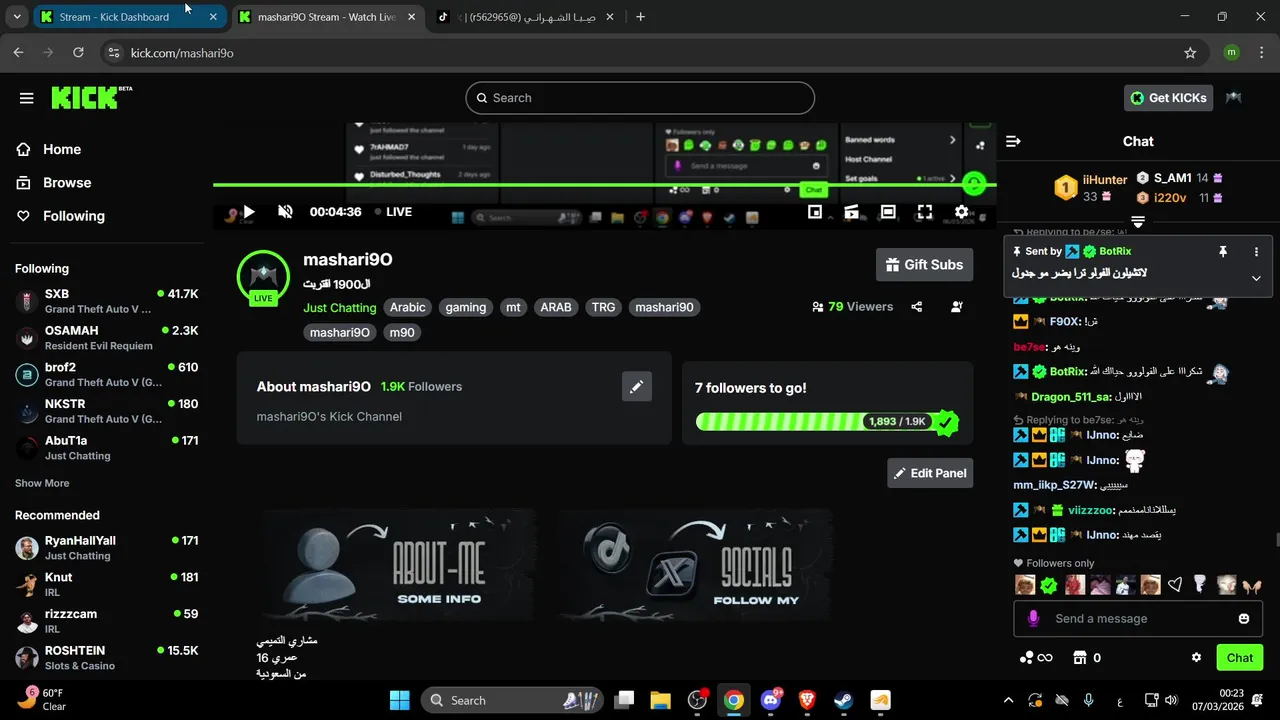Enter fullscreen on the stream player
This screenshot has height=720, width=1280.
[x=925, y=212]
